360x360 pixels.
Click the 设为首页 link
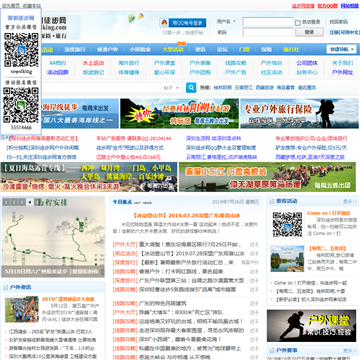point(11,6)
